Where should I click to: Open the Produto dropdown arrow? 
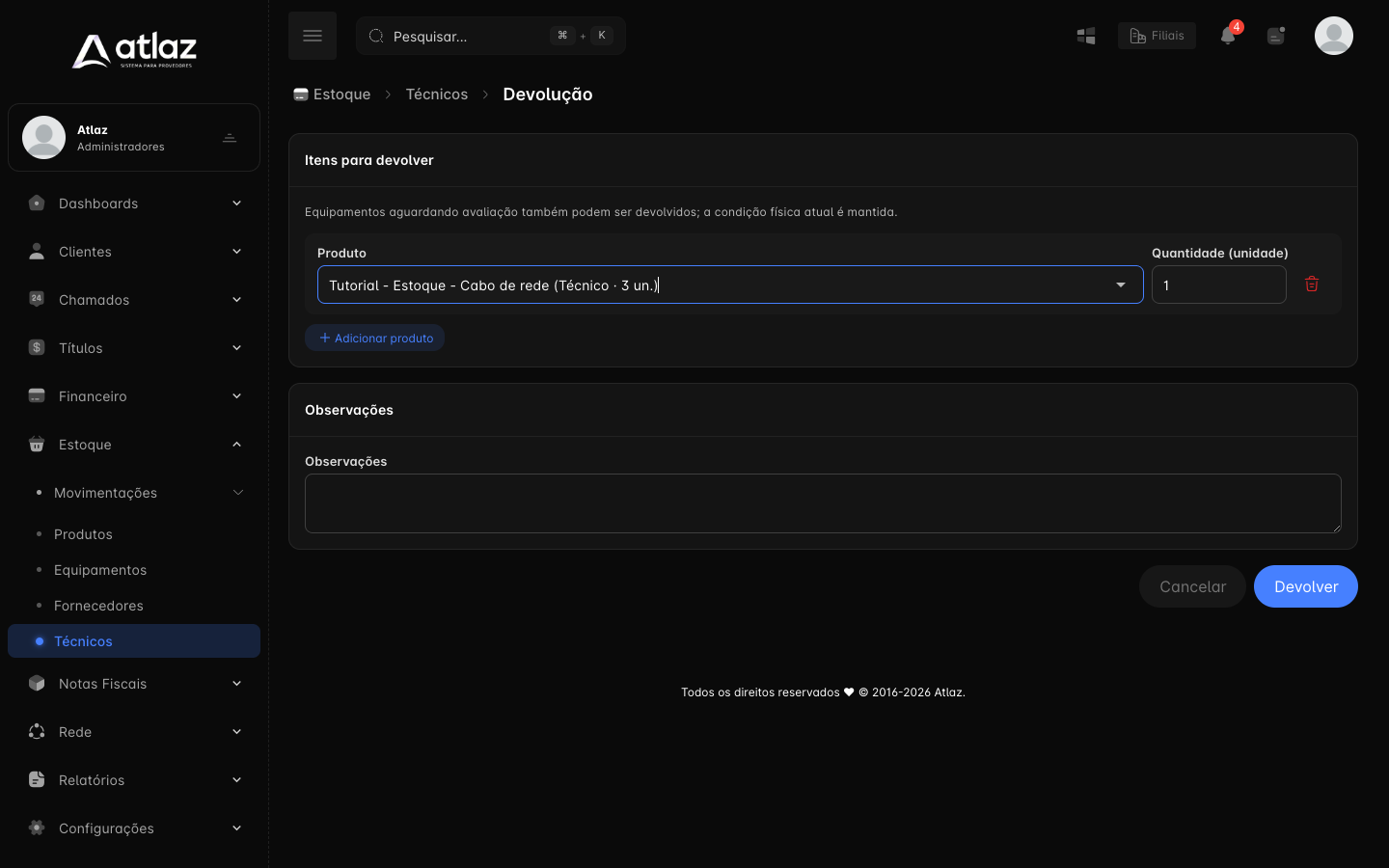(1121, 285)
